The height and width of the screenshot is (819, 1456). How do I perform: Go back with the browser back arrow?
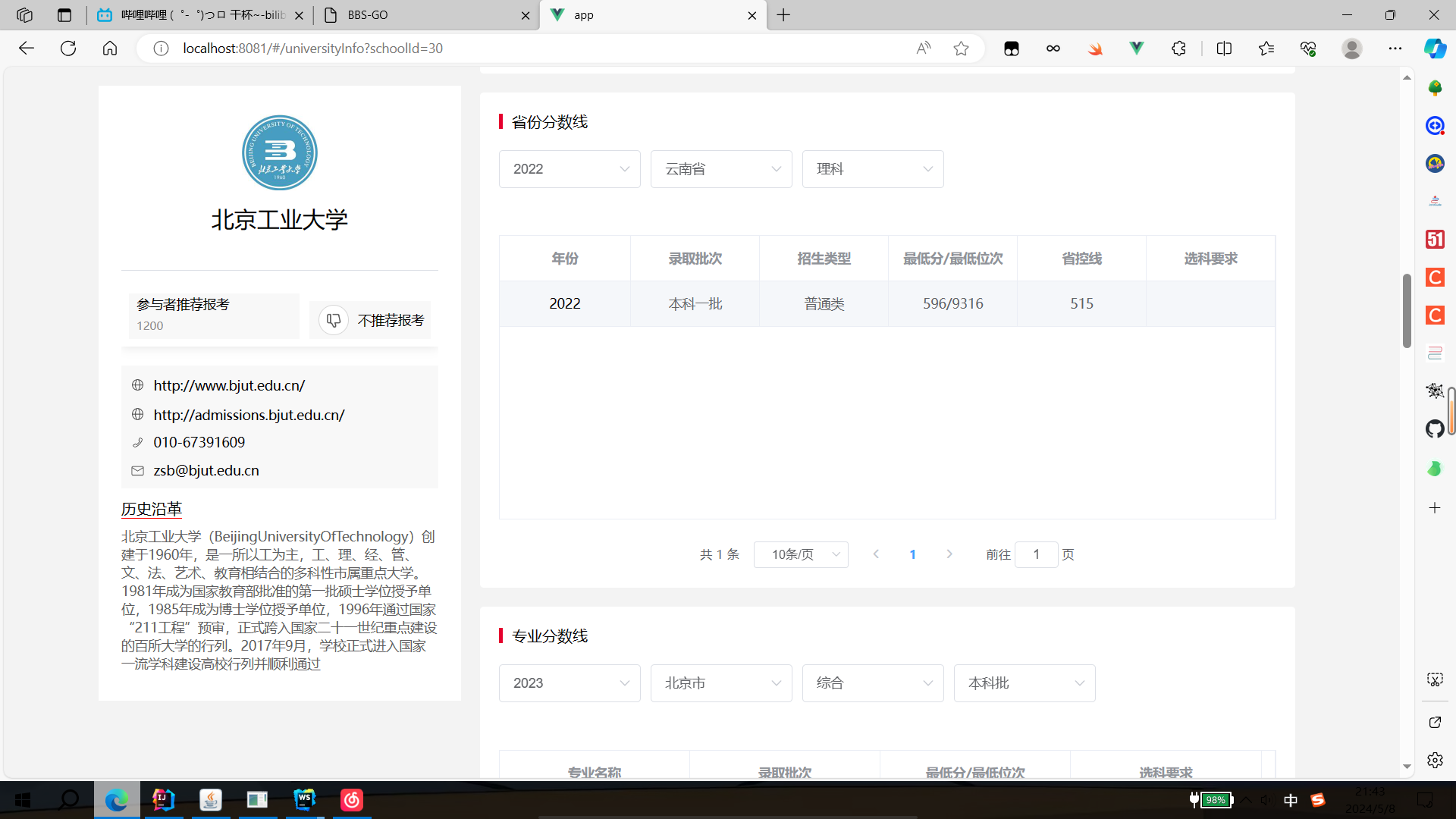(x=27, y=49)
